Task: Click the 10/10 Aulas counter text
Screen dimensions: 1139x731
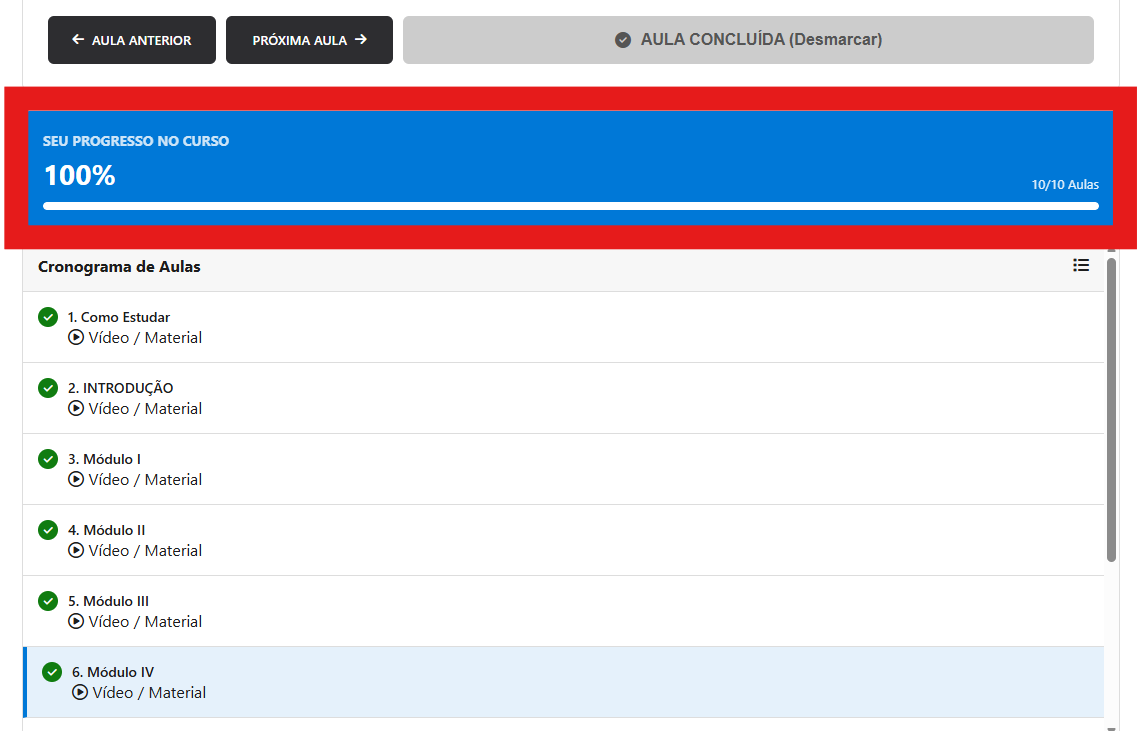Action: click(1065, 185)
